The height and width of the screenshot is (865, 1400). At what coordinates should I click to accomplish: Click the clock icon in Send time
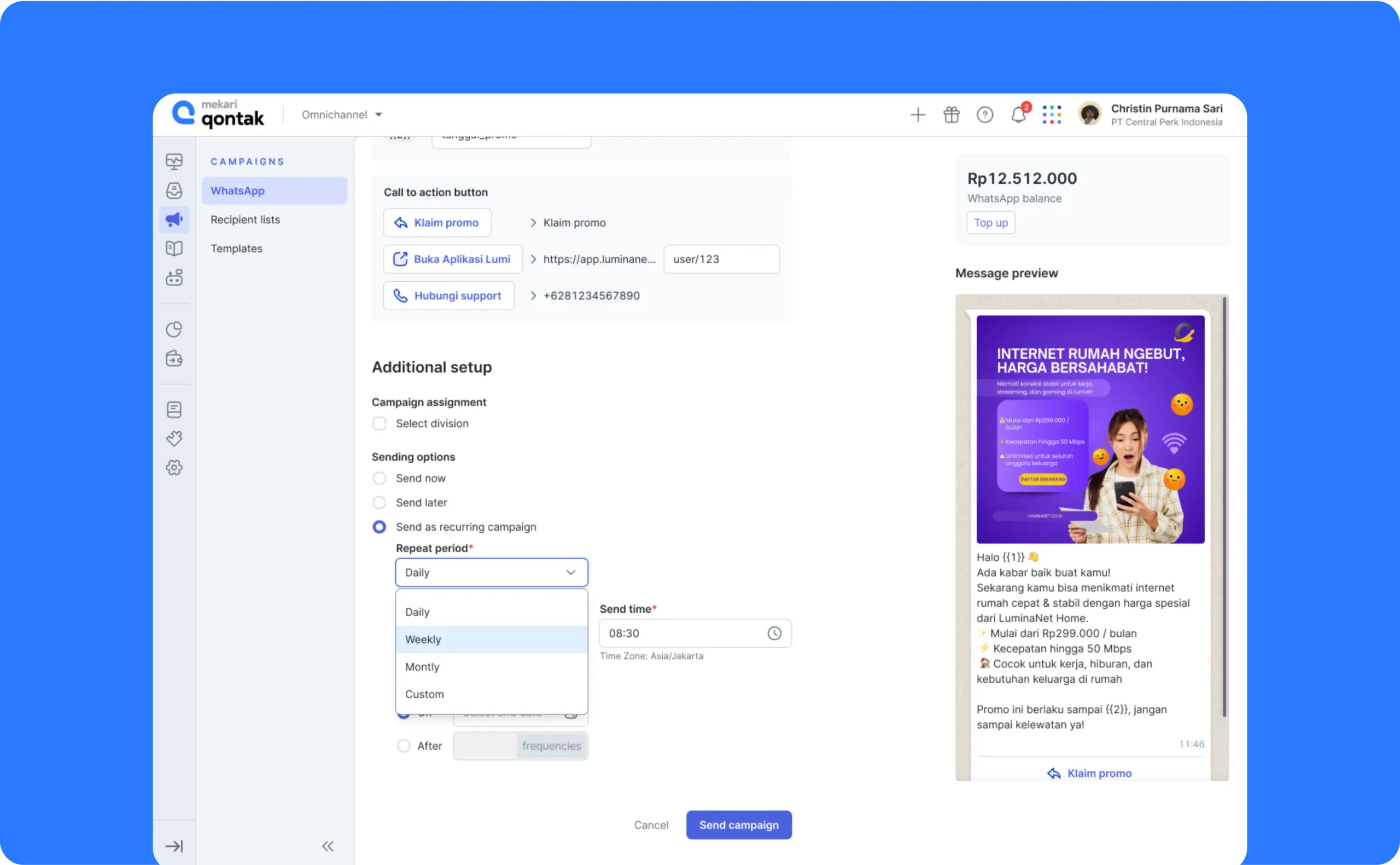pyautogui.click(x=774, y=634)
